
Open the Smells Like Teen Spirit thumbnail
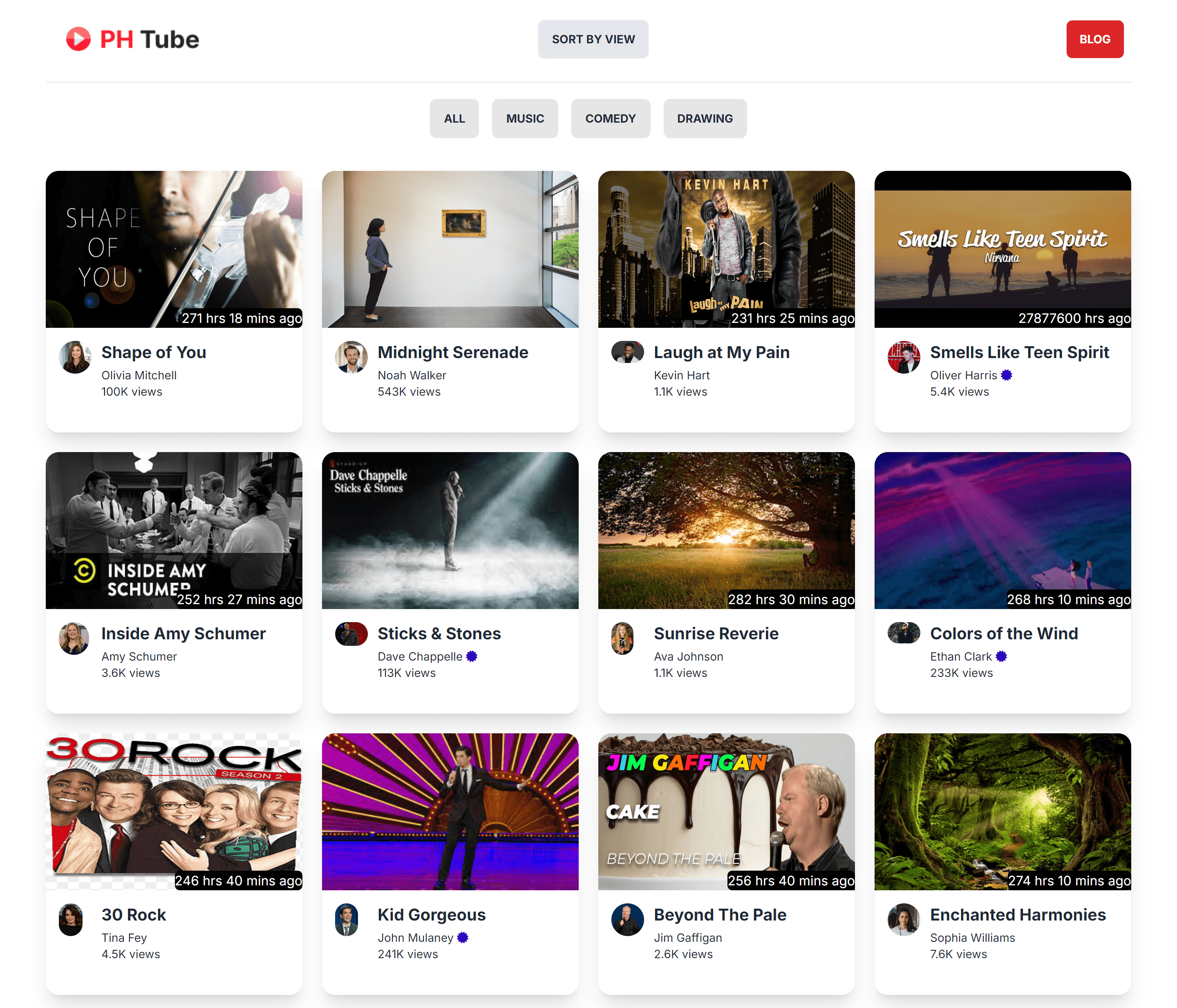pos(1002,249)
